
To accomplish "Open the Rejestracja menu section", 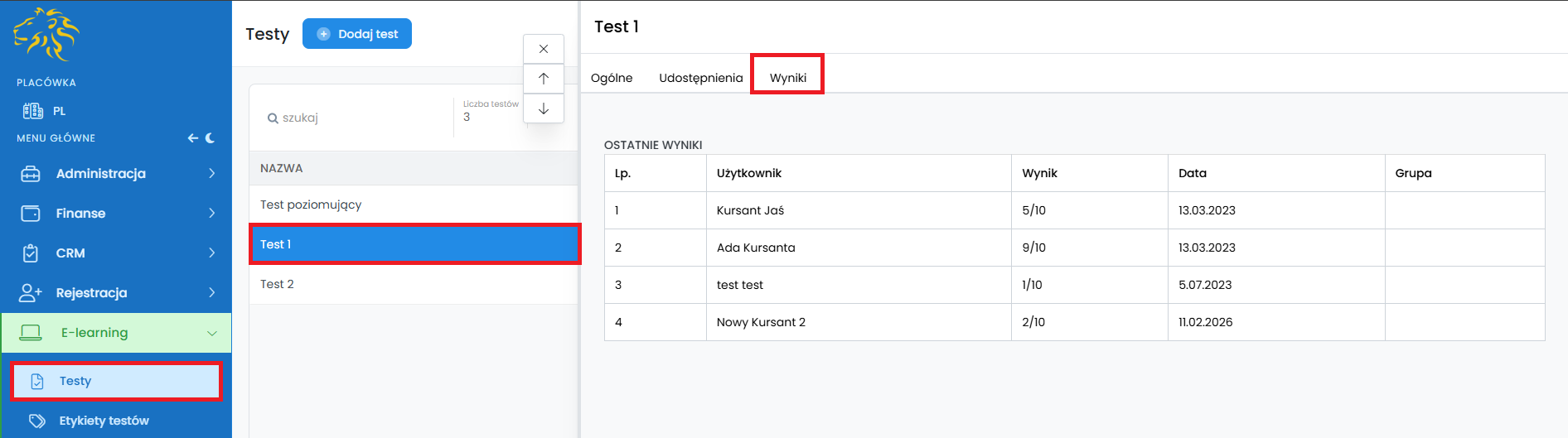I will 91,292.
